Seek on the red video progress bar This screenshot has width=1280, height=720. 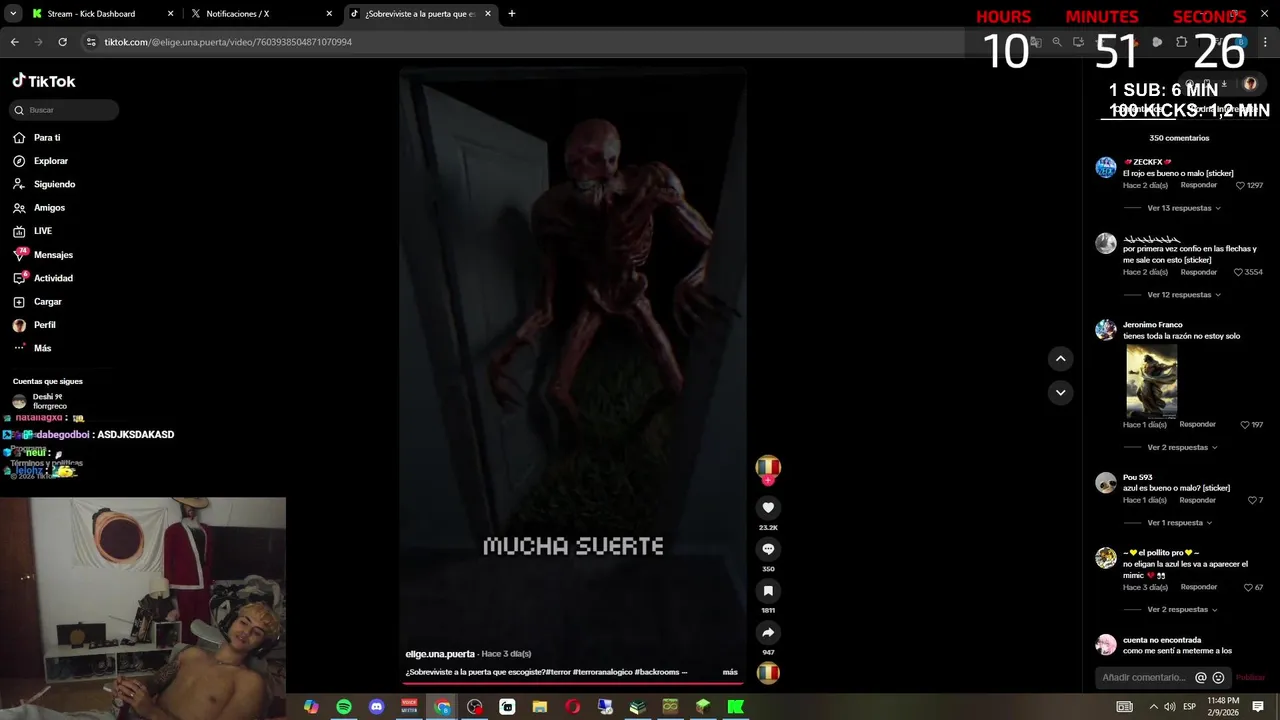(x=572, y=683)
